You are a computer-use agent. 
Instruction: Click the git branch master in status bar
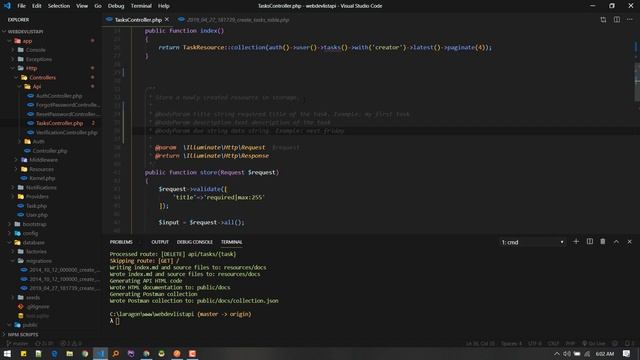pos(18,343)
